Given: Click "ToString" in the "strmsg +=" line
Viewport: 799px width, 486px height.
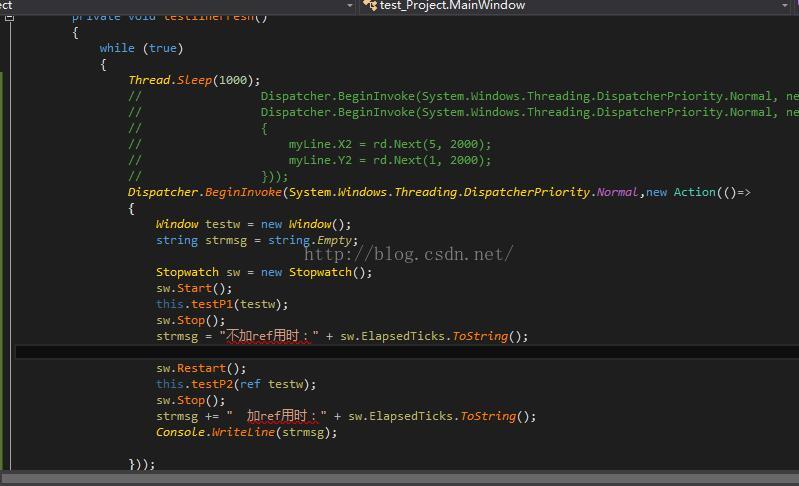Looking at the screenshot, I should [x=488, y=416].
